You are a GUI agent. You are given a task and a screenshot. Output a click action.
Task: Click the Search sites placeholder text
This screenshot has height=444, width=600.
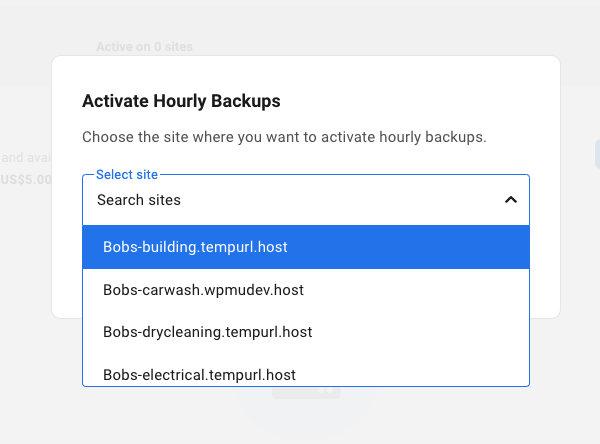[139, 200]
